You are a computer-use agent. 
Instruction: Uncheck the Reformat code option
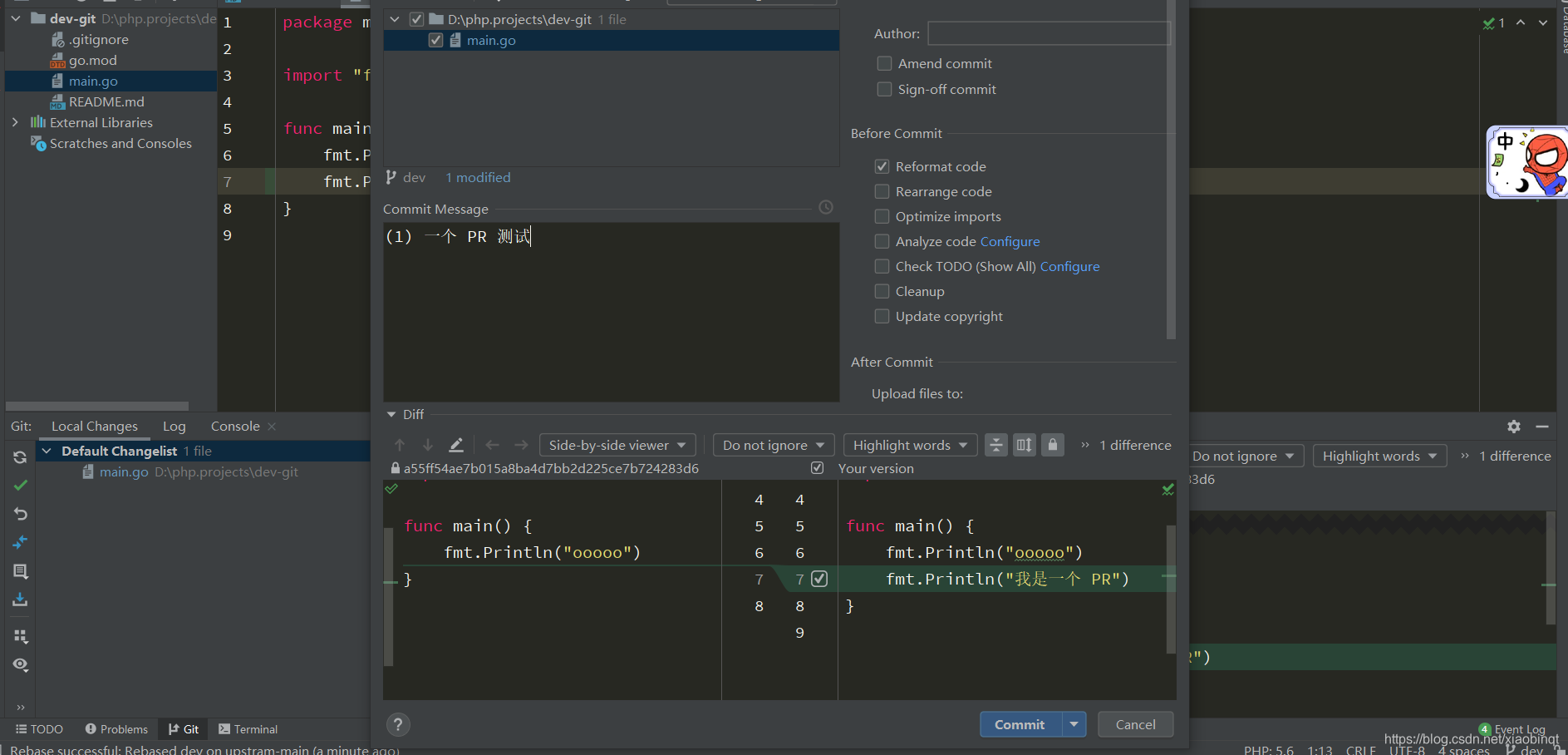pyautogui.click(x=882, y=166)
